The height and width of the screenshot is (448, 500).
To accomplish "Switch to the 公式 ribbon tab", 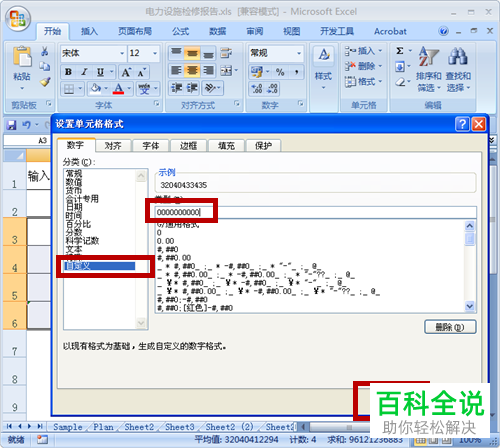I will 180,31.
